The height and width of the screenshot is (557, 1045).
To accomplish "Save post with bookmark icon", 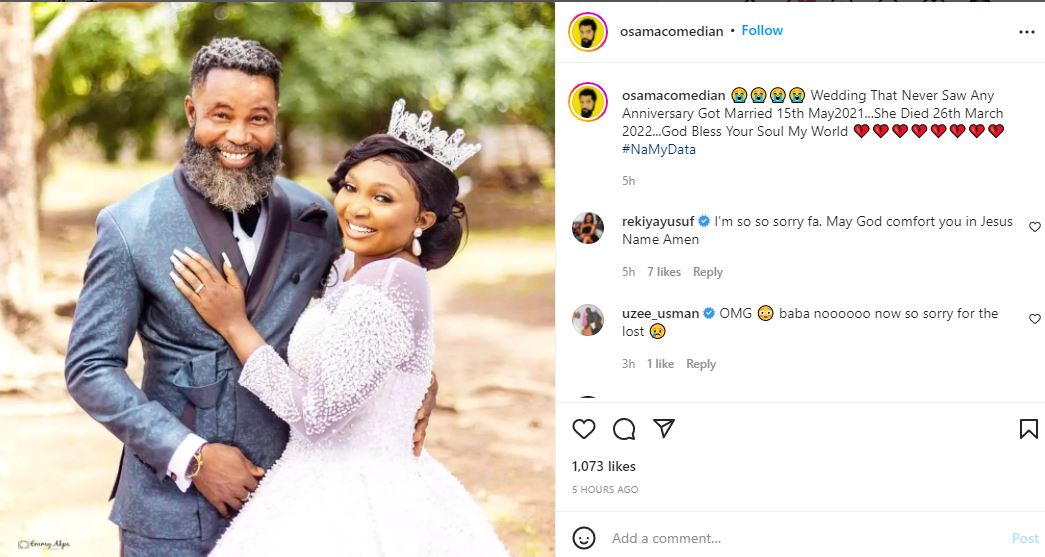I will [1028, 429].
